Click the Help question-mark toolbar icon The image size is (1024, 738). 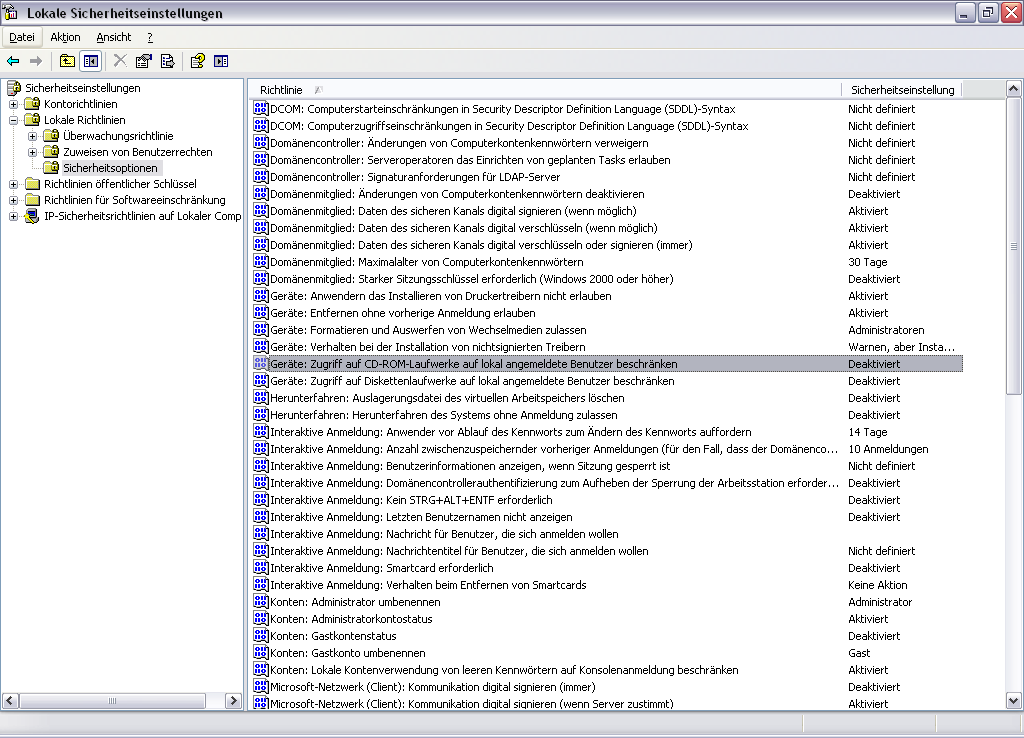[x=198, y=61]
